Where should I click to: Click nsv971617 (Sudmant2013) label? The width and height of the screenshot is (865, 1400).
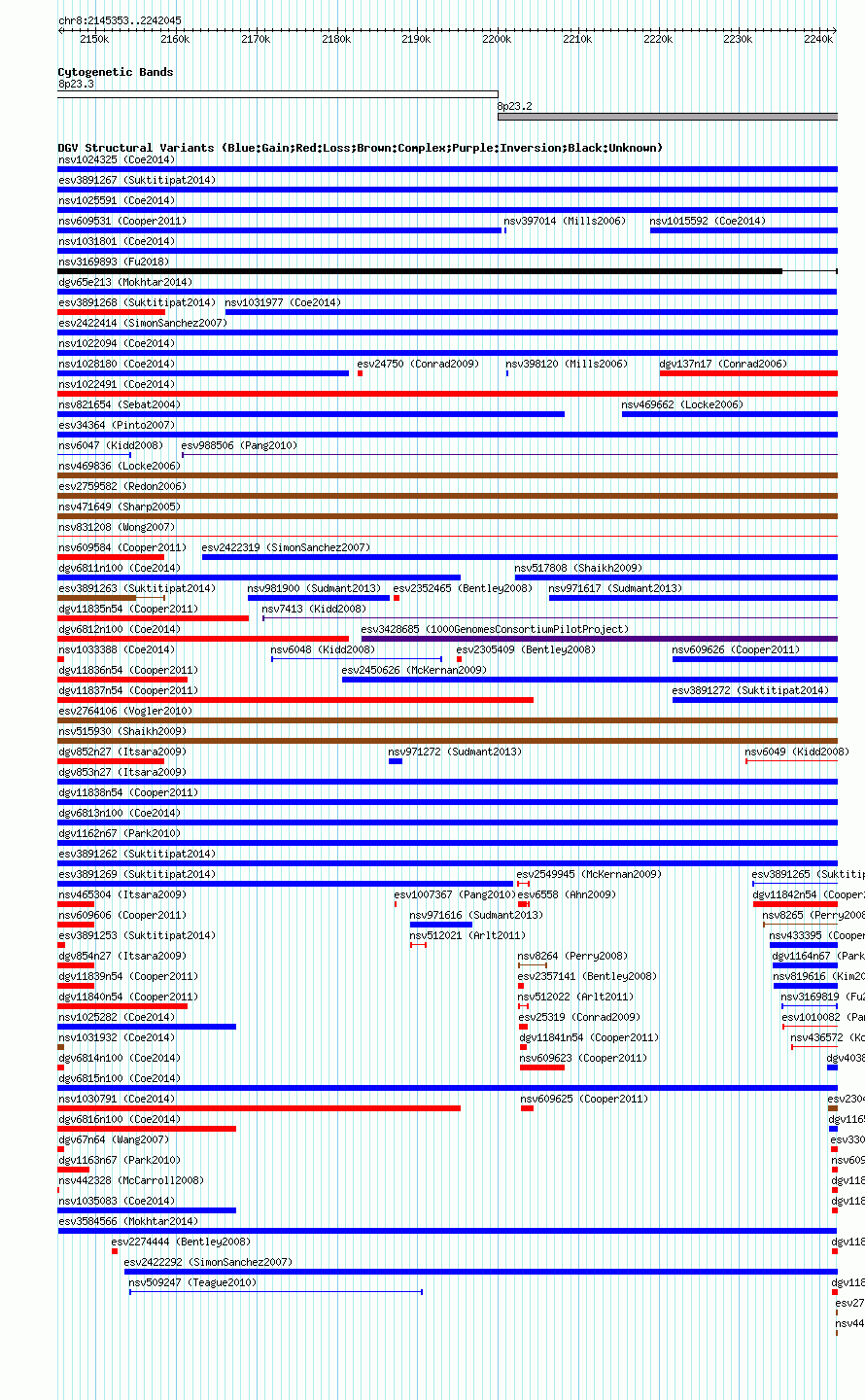[x=615, y=588]
